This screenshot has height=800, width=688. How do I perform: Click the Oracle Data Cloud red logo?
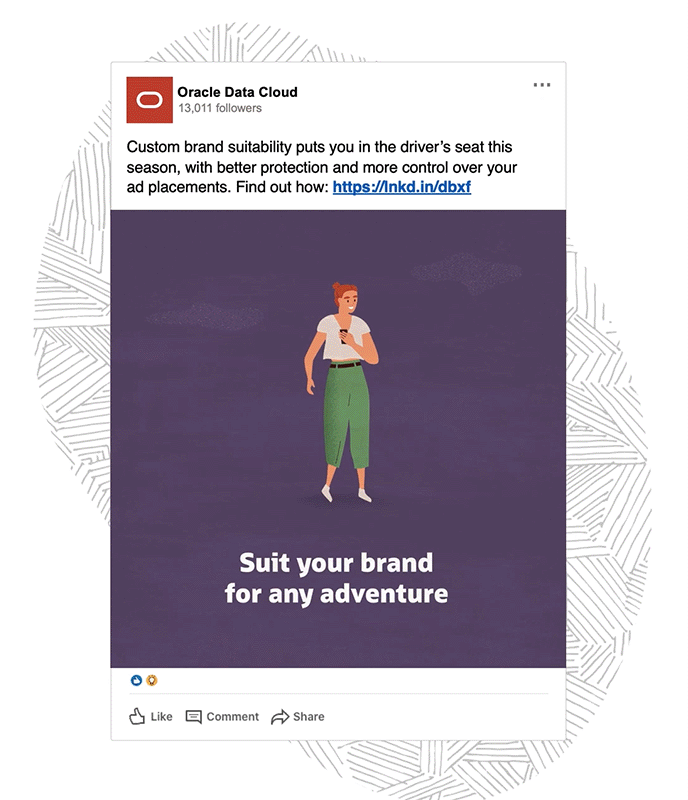pyautogui.click(x=150, y=100)
